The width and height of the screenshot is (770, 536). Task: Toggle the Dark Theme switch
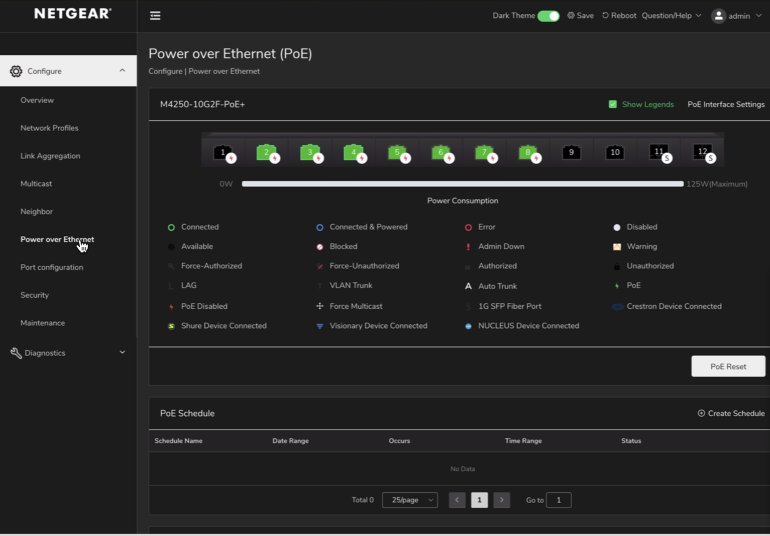(x=548, y=16)
